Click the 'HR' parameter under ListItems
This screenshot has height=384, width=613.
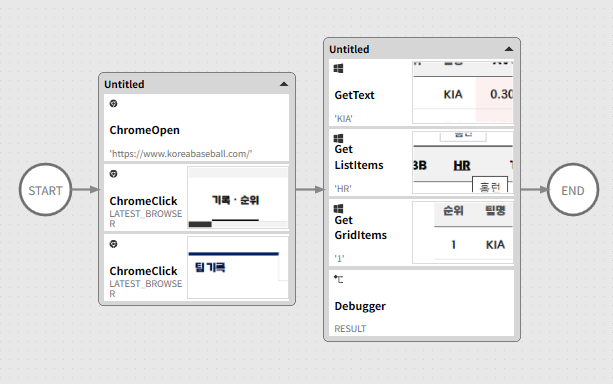point(343,189)
